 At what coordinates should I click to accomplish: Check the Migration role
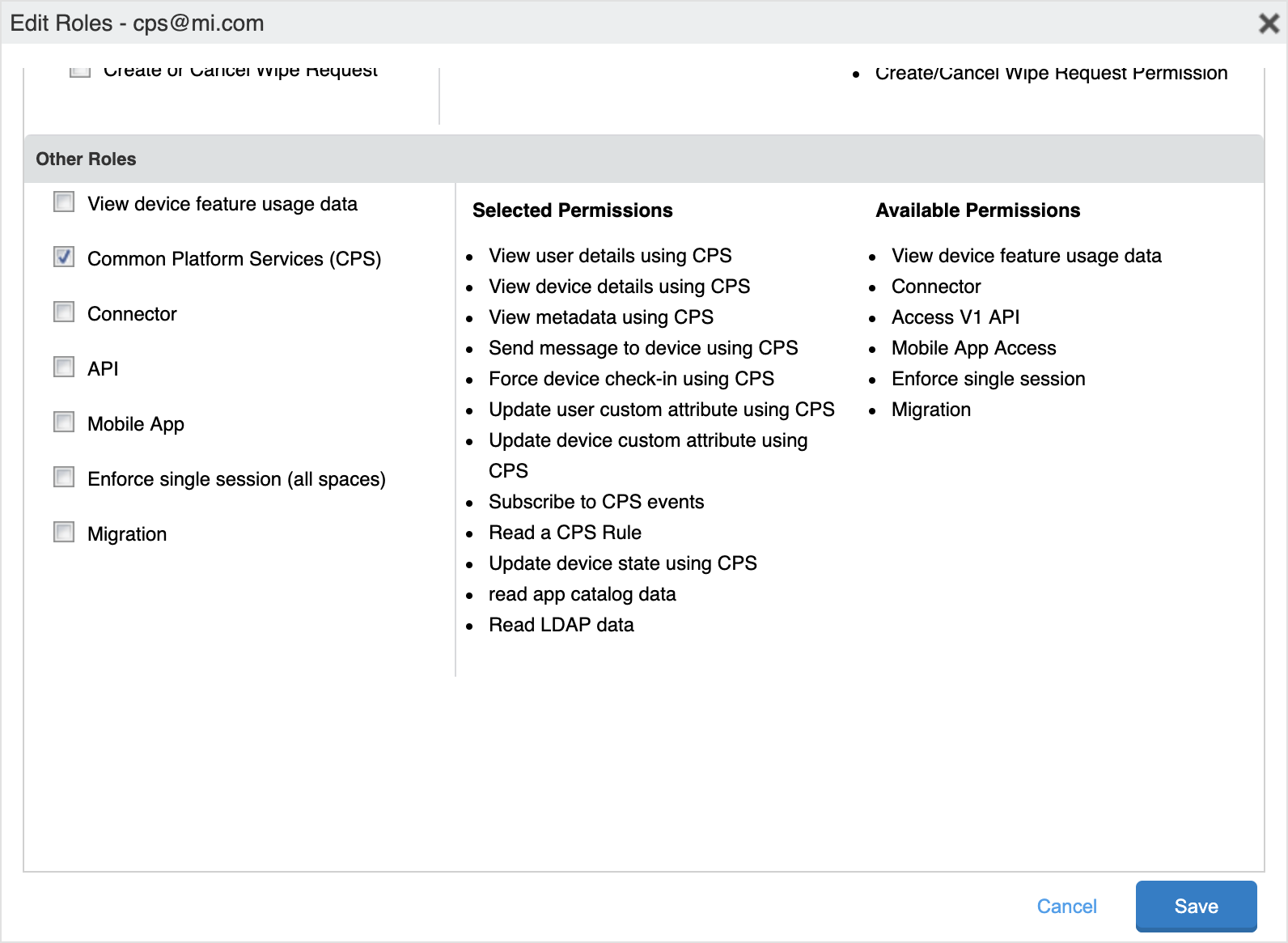click(x=63, y=532)
